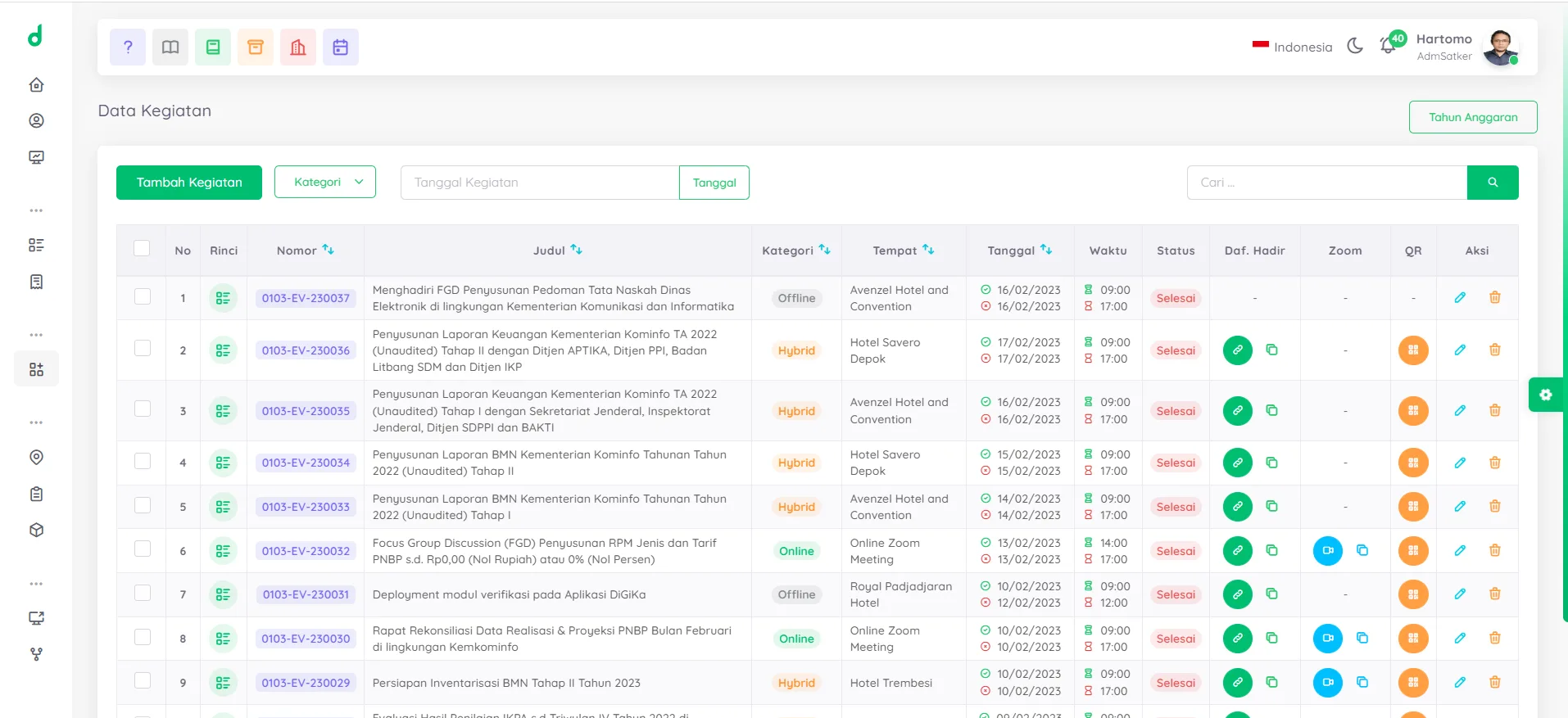The image size is (1568, 718).
Task: Open the help question mark icon
Action: (x=128, y=47)
